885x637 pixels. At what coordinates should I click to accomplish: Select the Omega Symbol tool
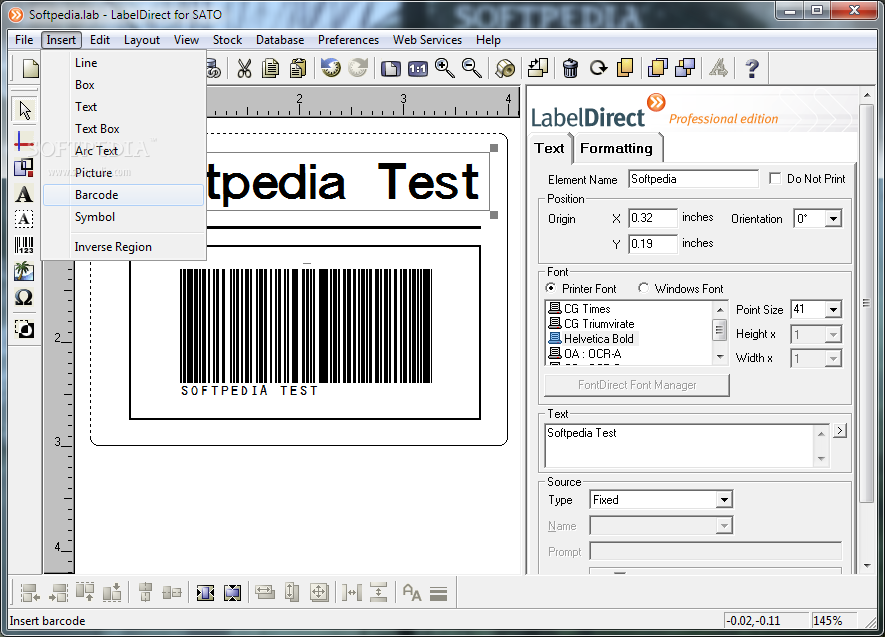click(24, 297)
